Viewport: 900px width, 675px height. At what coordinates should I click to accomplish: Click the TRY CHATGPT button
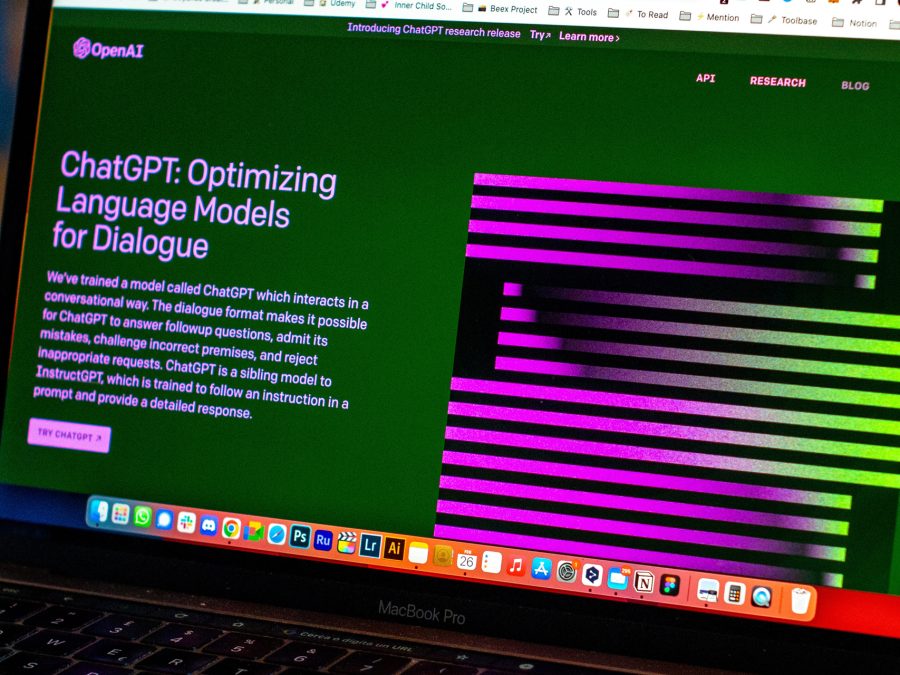69,435
